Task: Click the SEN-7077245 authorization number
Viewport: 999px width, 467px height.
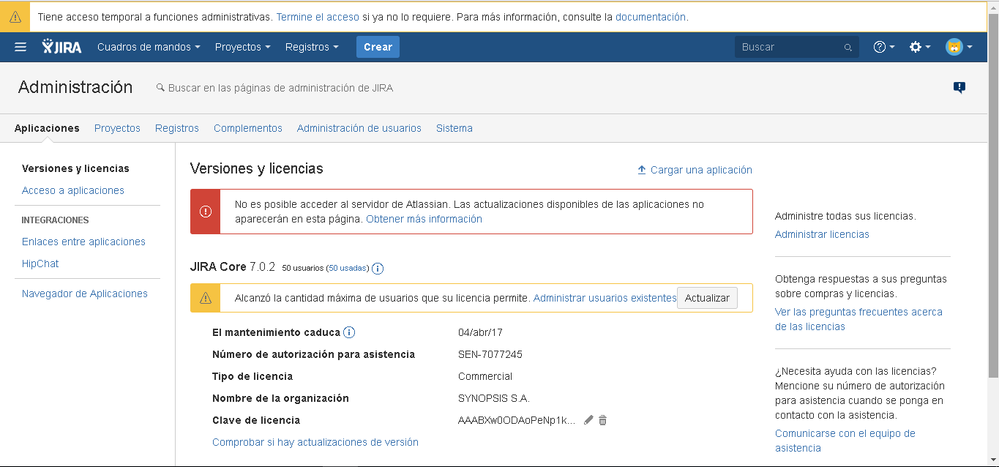Action: [490, 354]
